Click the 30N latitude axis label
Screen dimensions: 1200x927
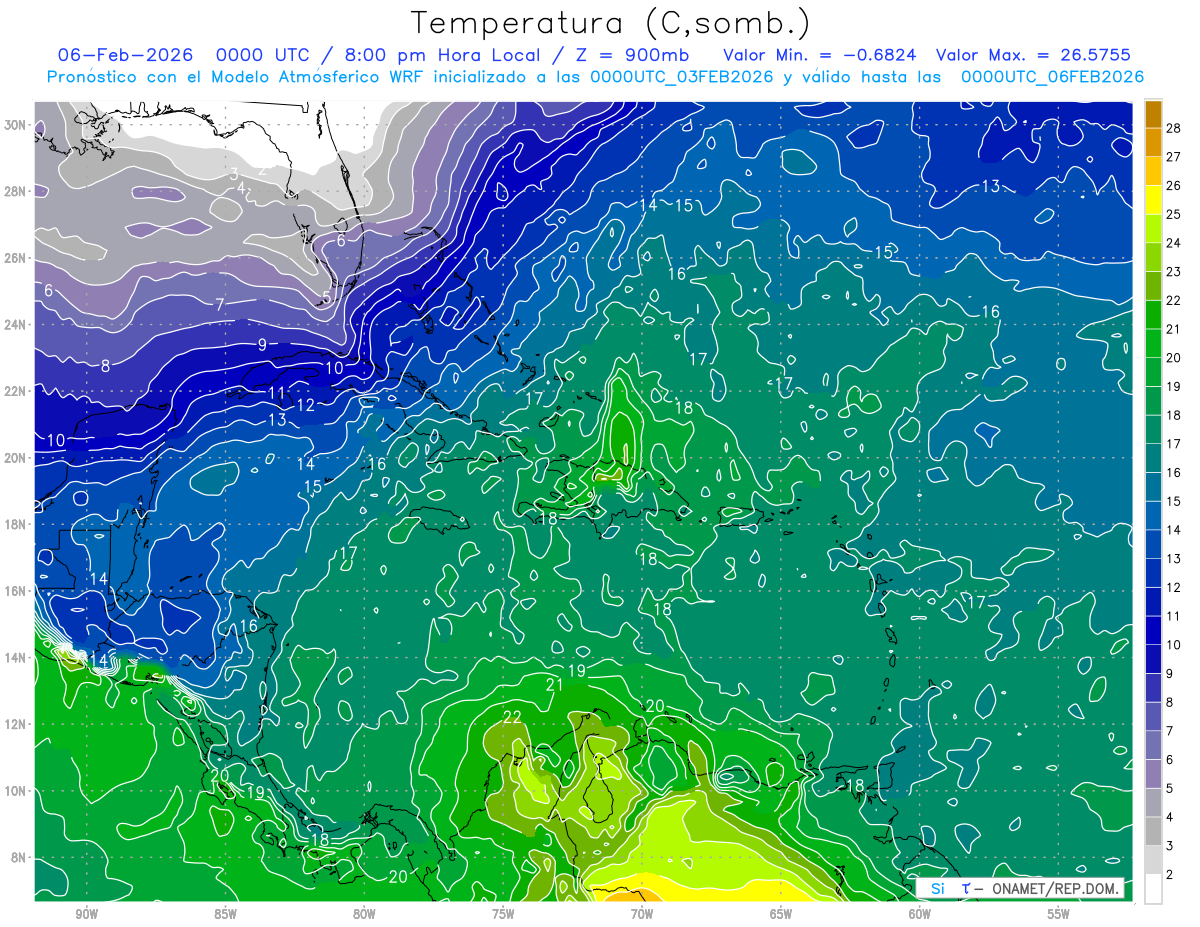(x=16, y=125)
